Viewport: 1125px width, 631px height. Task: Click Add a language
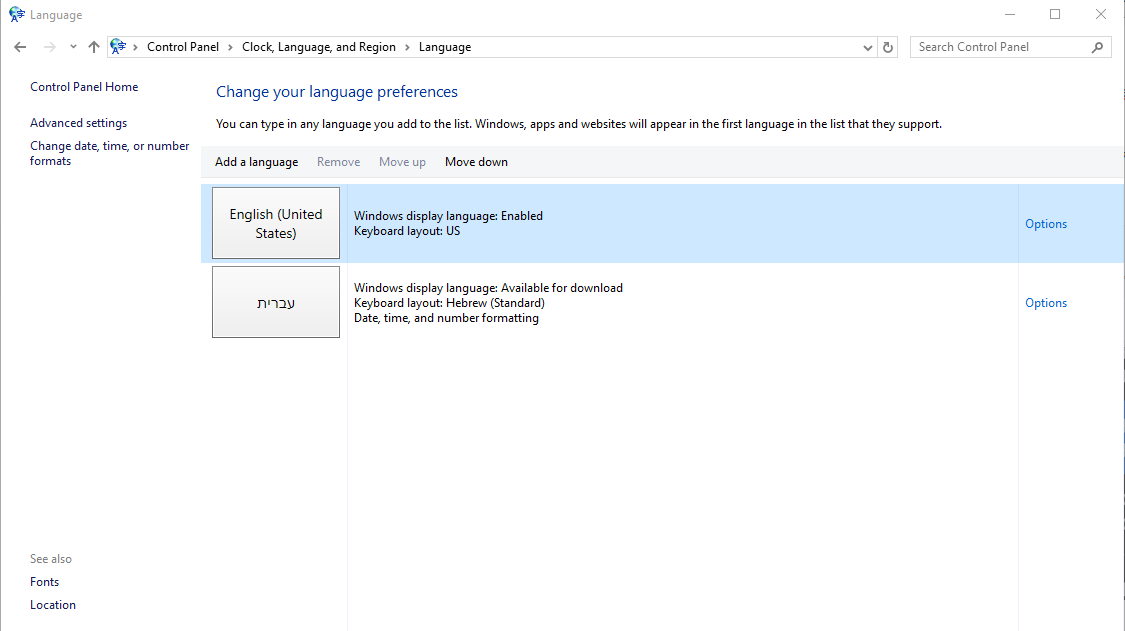[x=256, y=162]
